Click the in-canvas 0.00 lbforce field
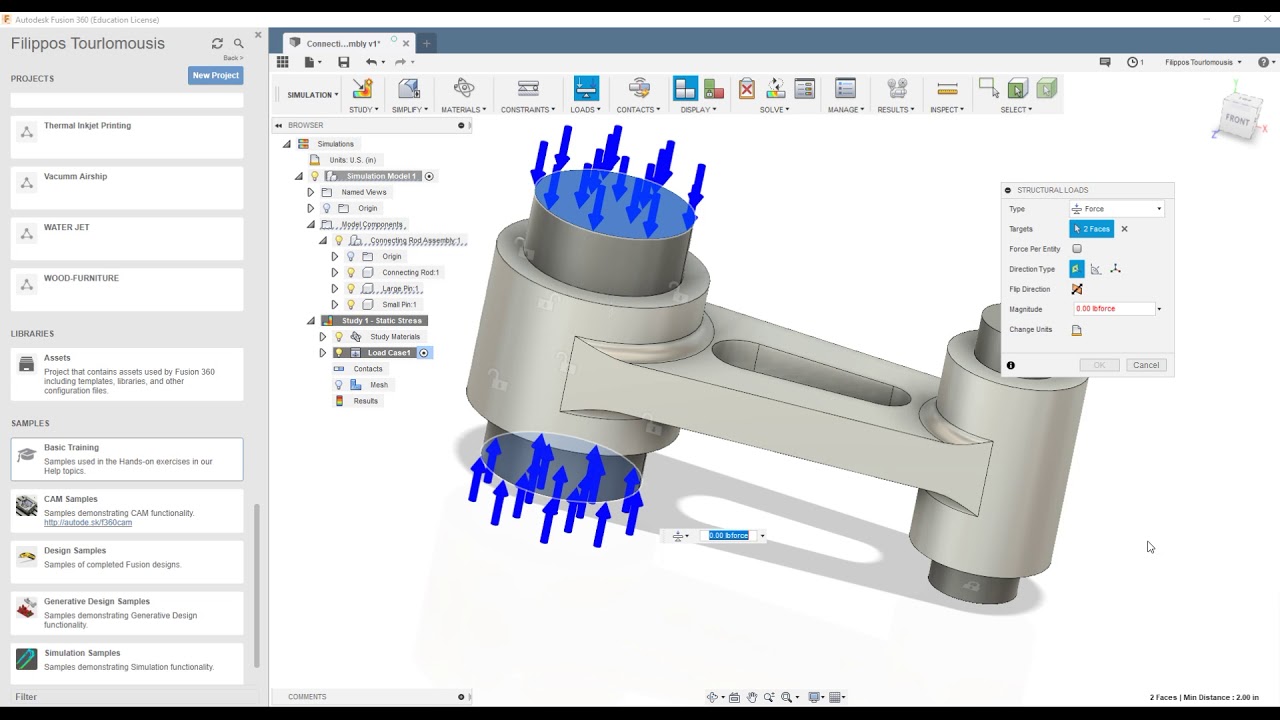 [x=729, y=536]
